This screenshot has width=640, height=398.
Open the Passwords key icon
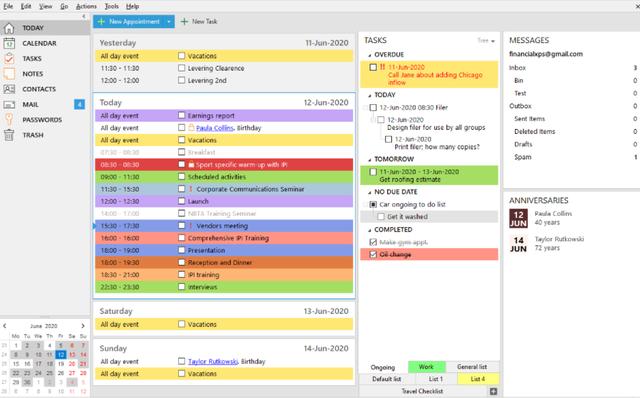(9, 120)
